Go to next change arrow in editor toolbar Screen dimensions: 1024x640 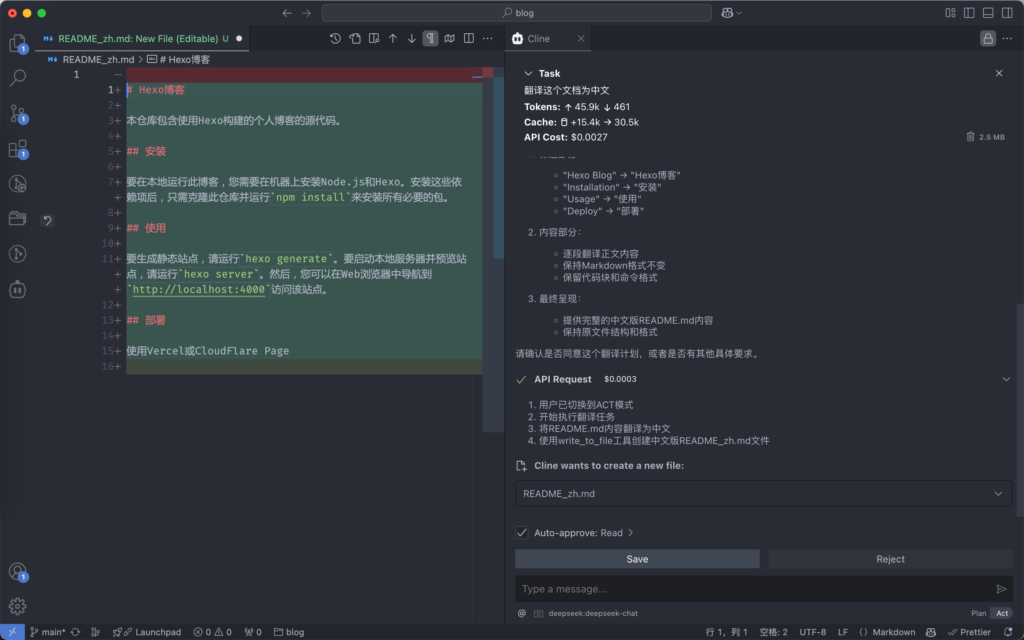click(x=411, y=39)
